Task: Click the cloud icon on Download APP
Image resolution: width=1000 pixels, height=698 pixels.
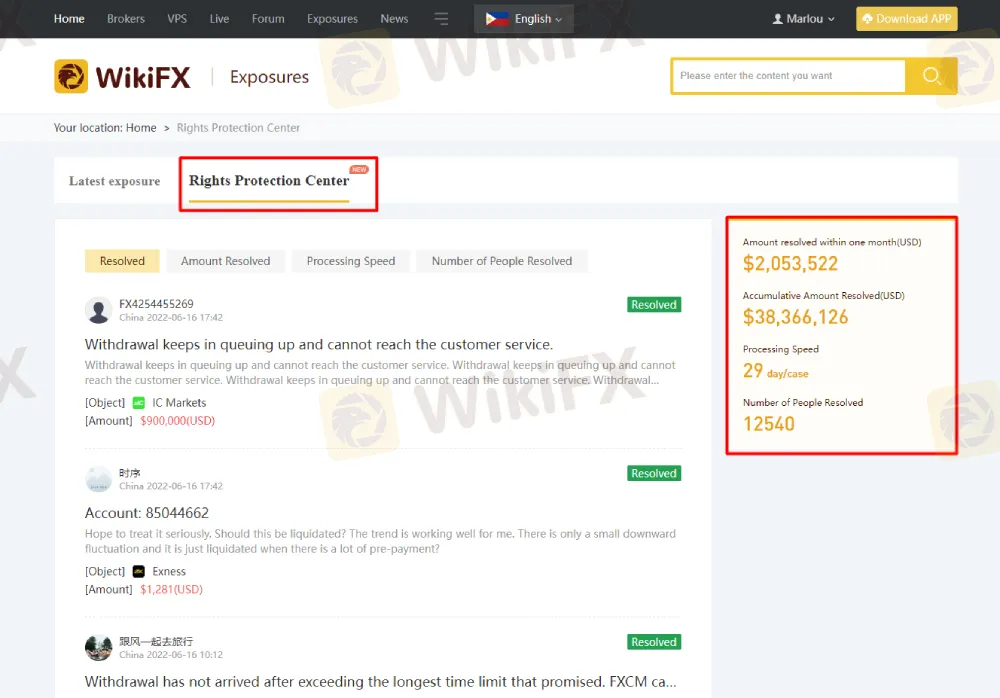Action: click(867, 19)
